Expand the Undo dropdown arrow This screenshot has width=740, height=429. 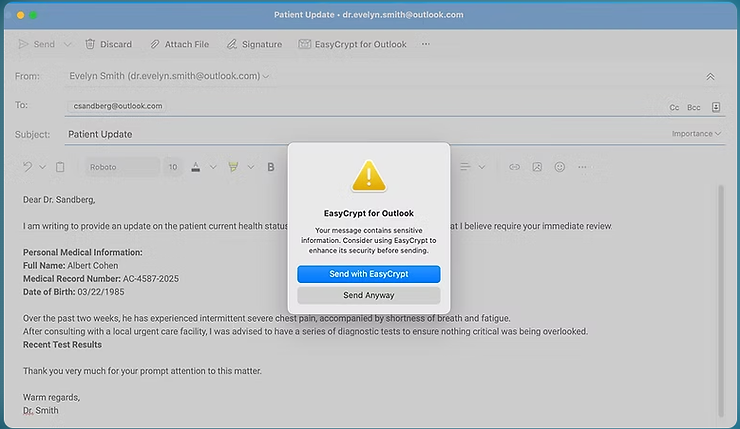click(42, 167)
